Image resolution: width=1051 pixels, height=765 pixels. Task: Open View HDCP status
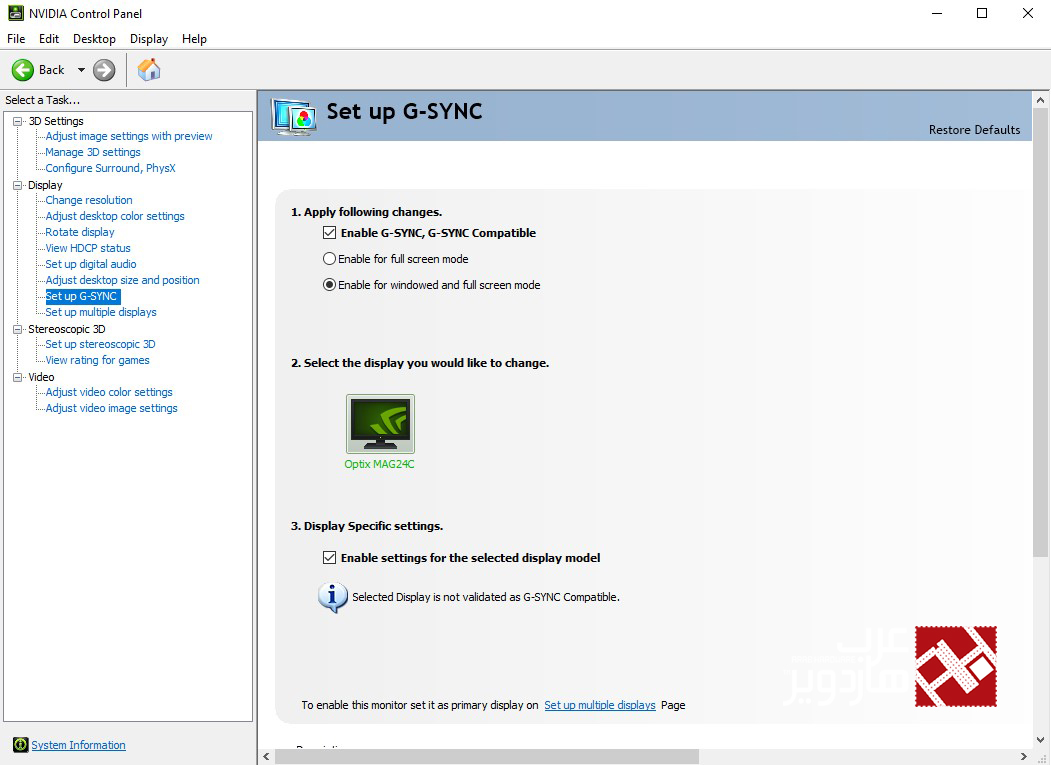click(88, 249)
